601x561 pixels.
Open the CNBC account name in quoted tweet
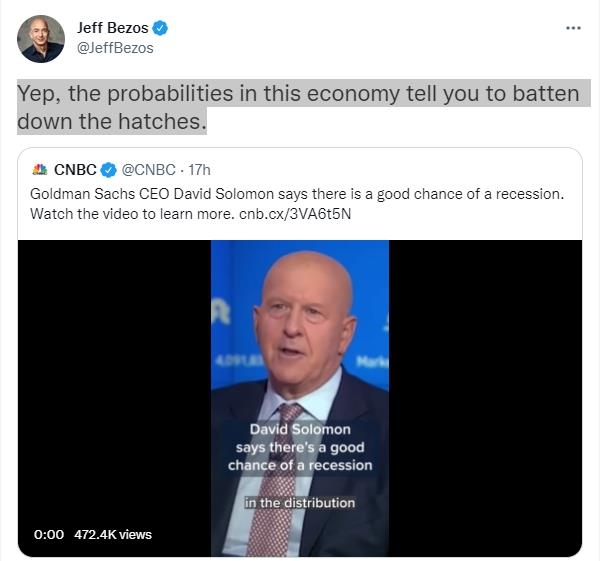(76, 170)
